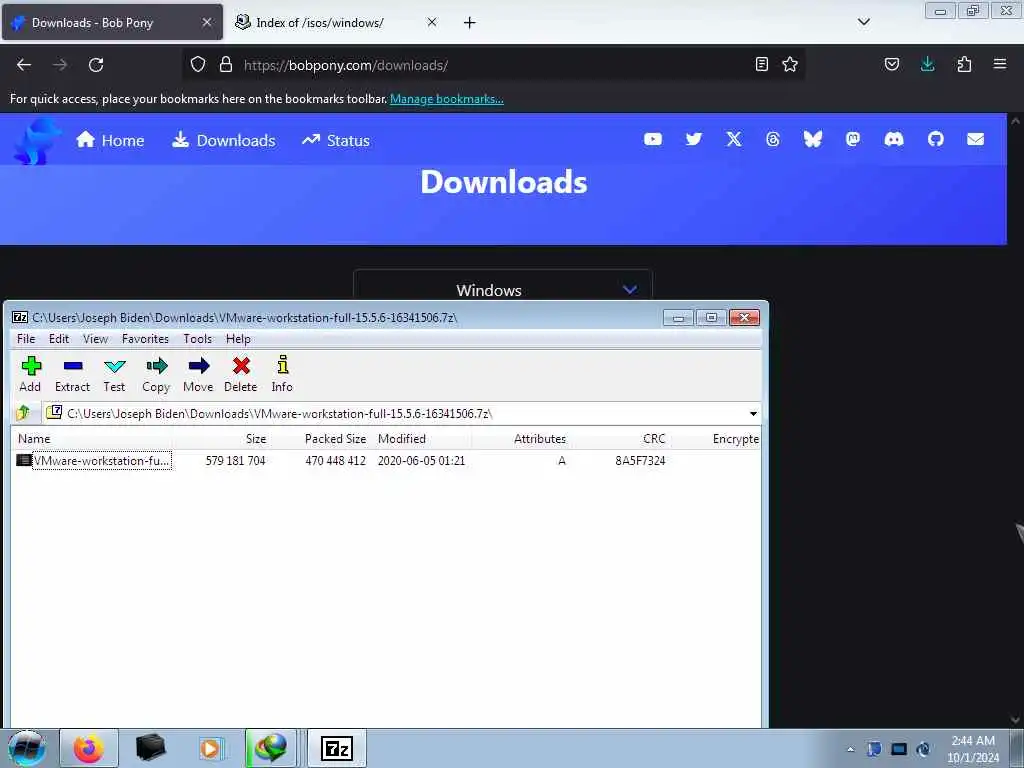Image resolution: width=1024 pixels, height=768 pixels.
Task: Click the taskbar clock showing 2:44 AM
Action: 973,748
